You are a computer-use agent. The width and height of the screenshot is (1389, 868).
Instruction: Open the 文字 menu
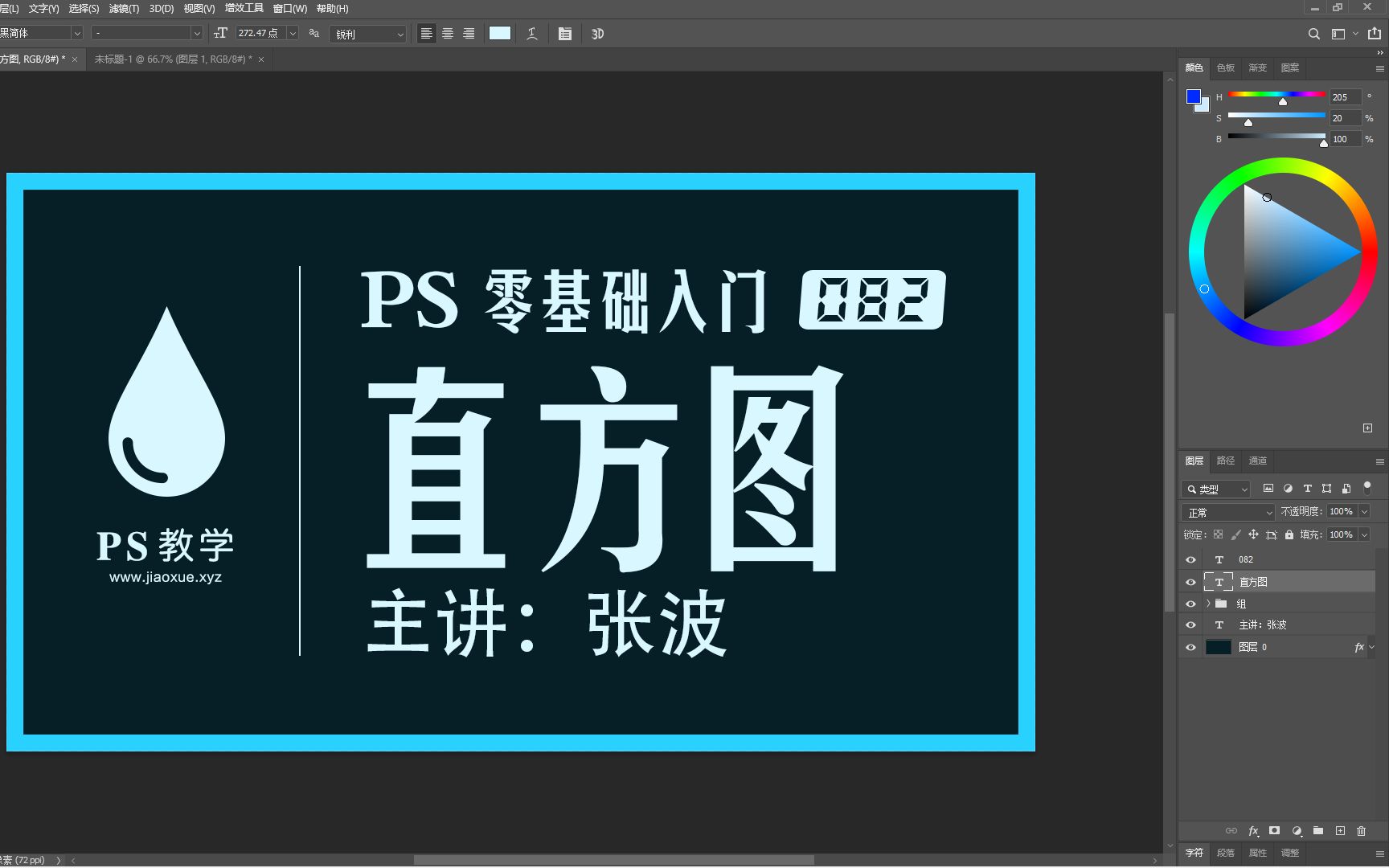point(43,8)
